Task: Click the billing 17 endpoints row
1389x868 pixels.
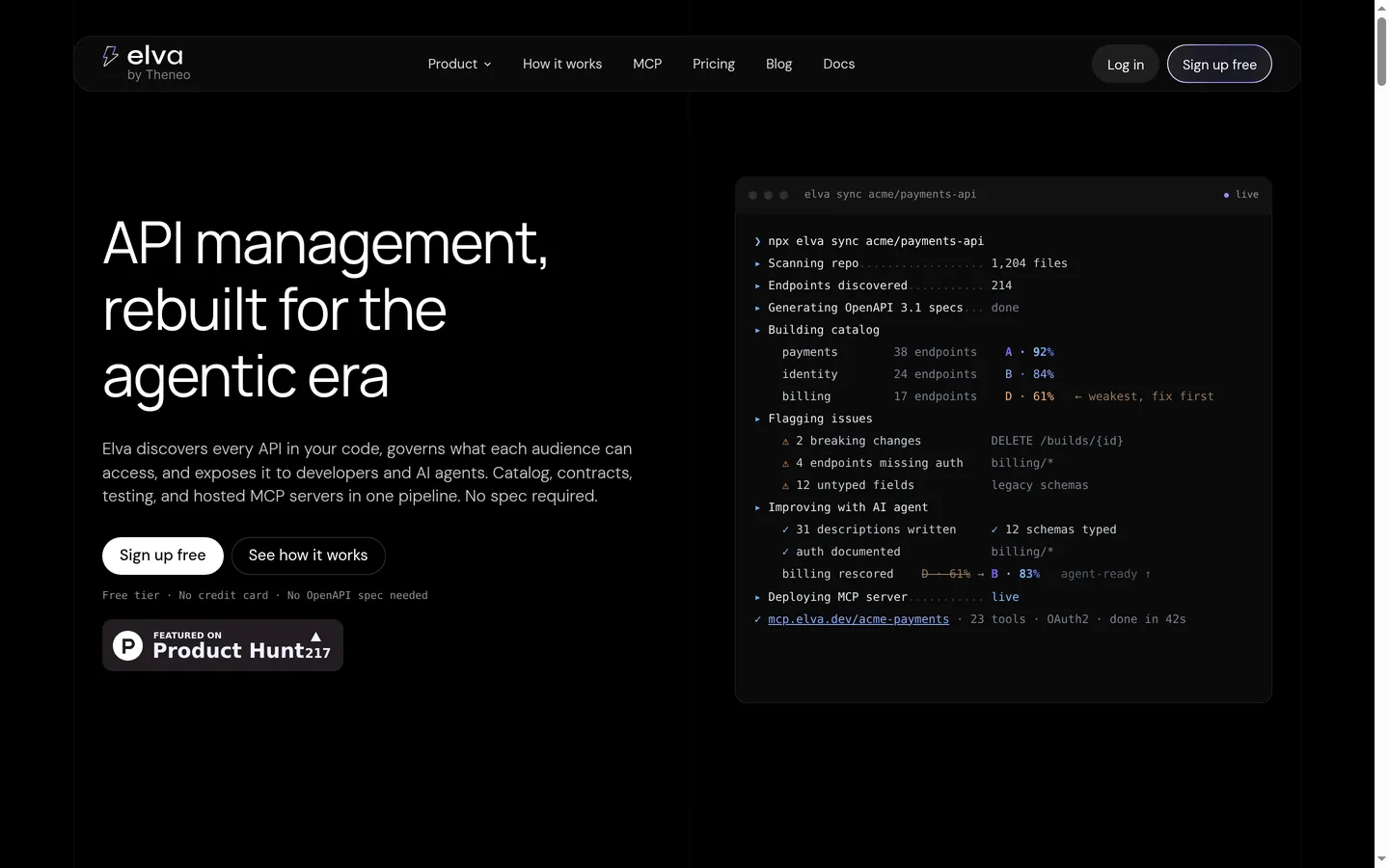Action: [997, 396]
